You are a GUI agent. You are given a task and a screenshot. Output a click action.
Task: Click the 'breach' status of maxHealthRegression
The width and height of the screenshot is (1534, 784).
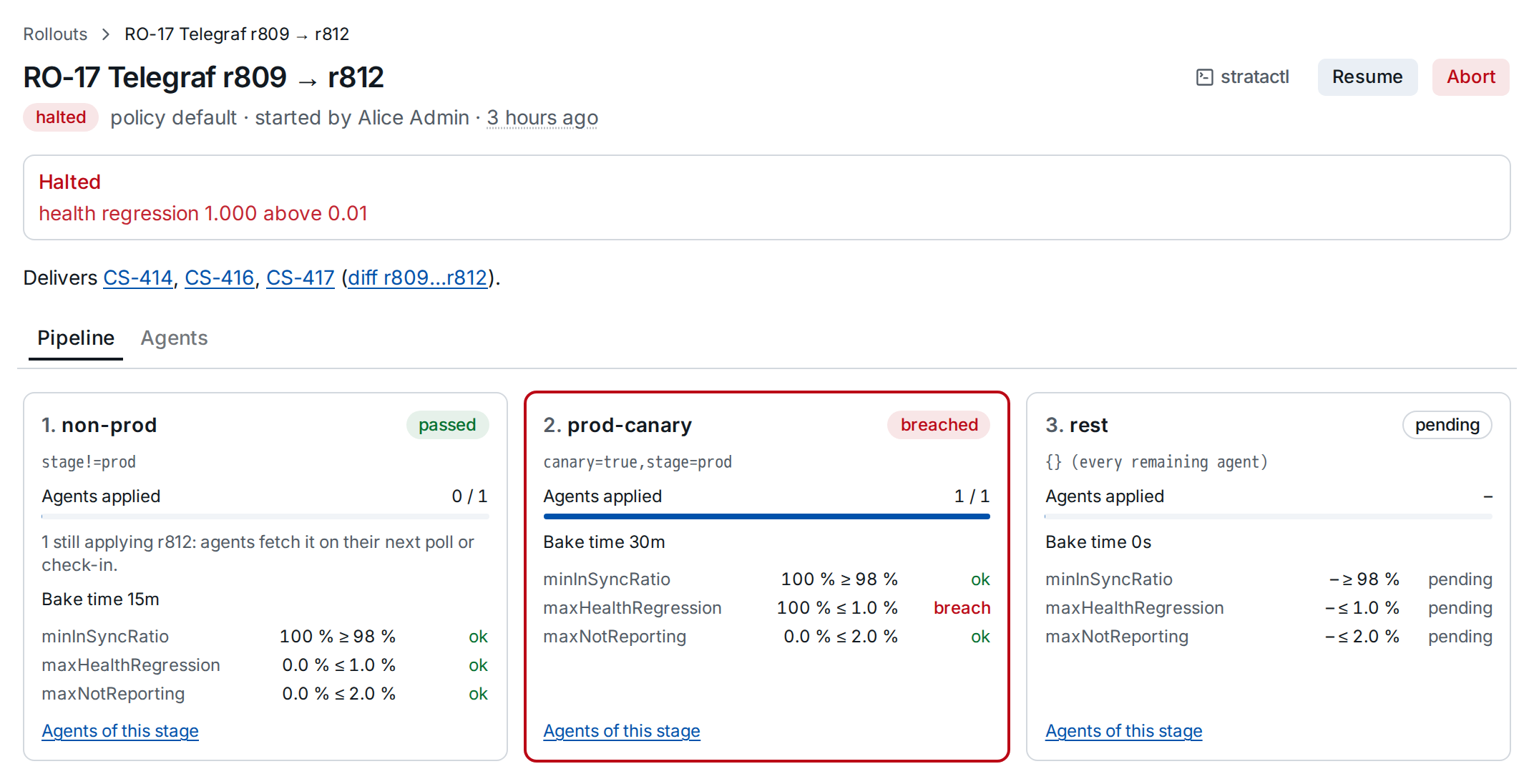962,608
